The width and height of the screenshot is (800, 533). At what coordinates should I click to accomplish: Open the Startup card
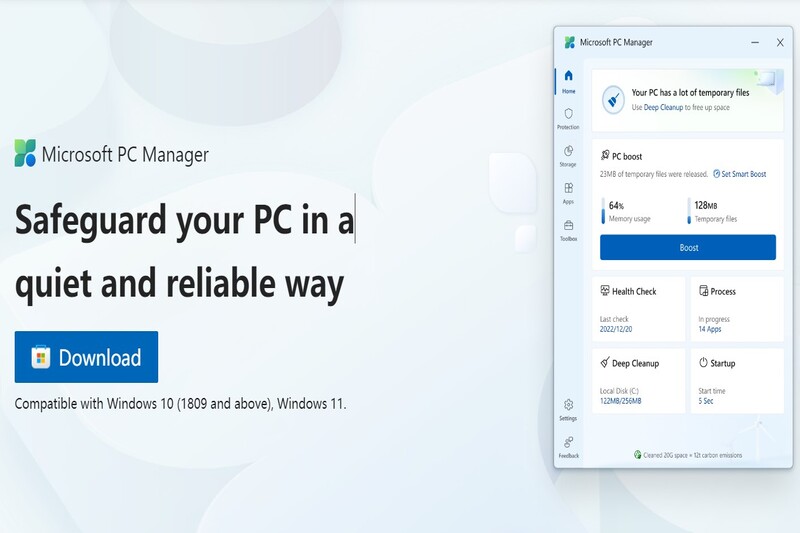[x=737, y=380]
